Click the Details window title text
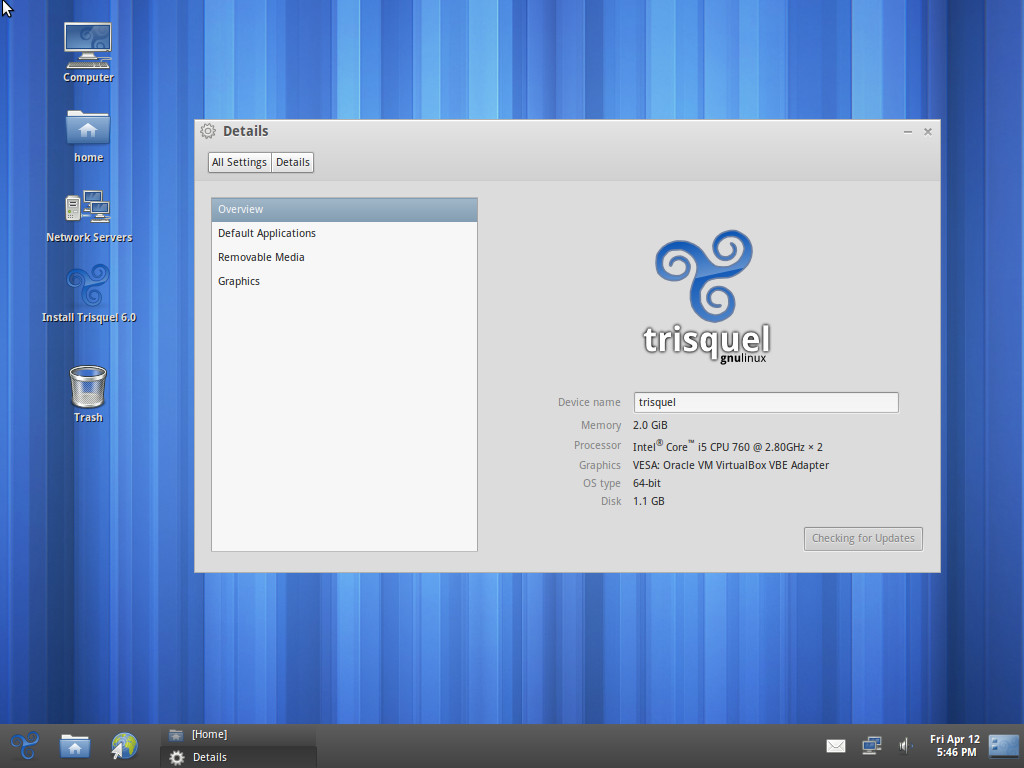The width and height of the screenshot is (1024, 768). [x=246, y=131]
